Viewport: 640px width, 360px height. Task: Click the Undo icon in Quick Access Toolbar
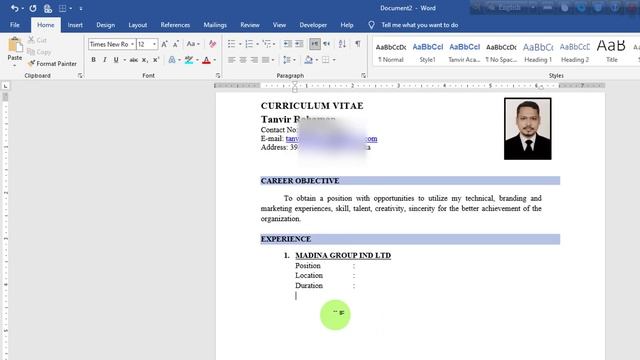tap(14, 8)
